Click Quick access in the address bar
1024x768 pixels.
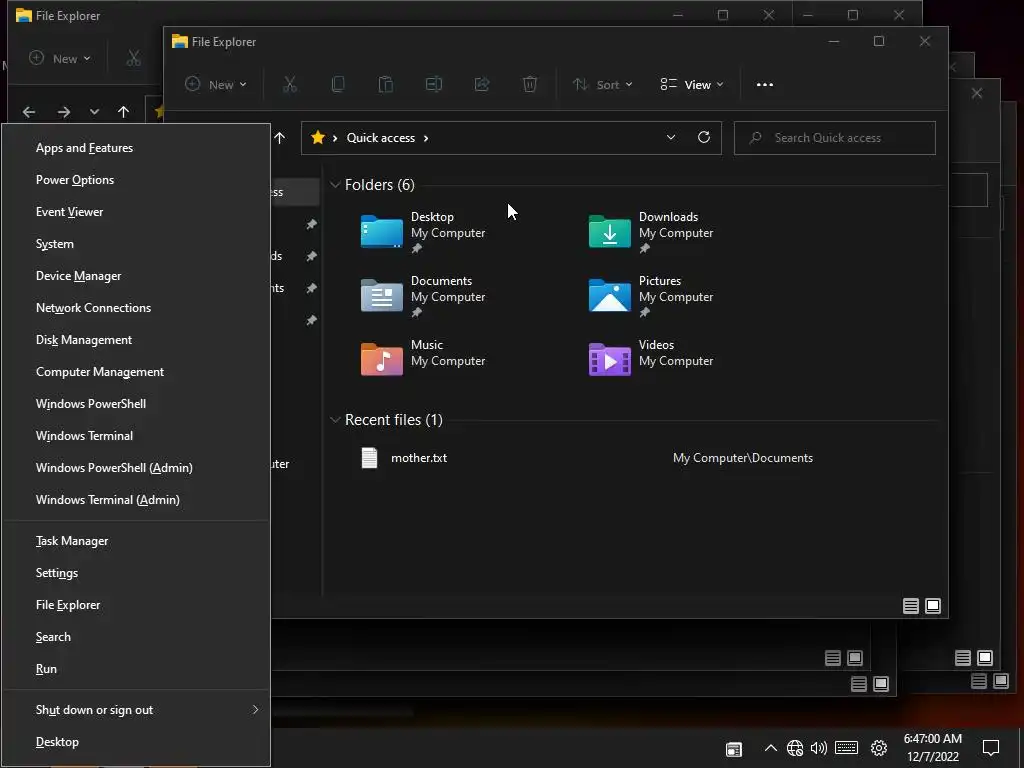pyautogui.click(x=381, y=138)
